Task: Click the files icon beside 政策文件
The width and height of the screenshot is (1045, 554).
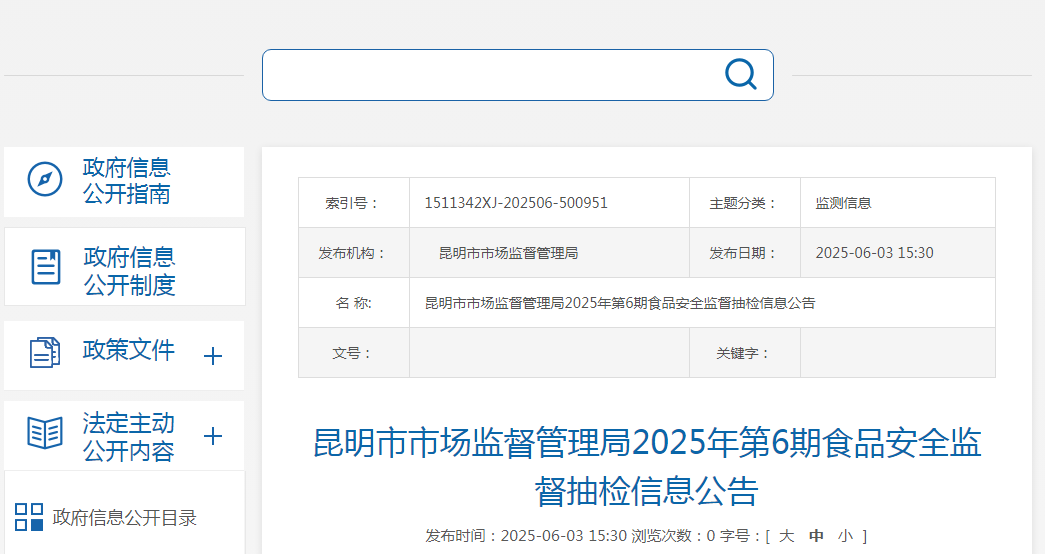Action: [x=45, y=352]
